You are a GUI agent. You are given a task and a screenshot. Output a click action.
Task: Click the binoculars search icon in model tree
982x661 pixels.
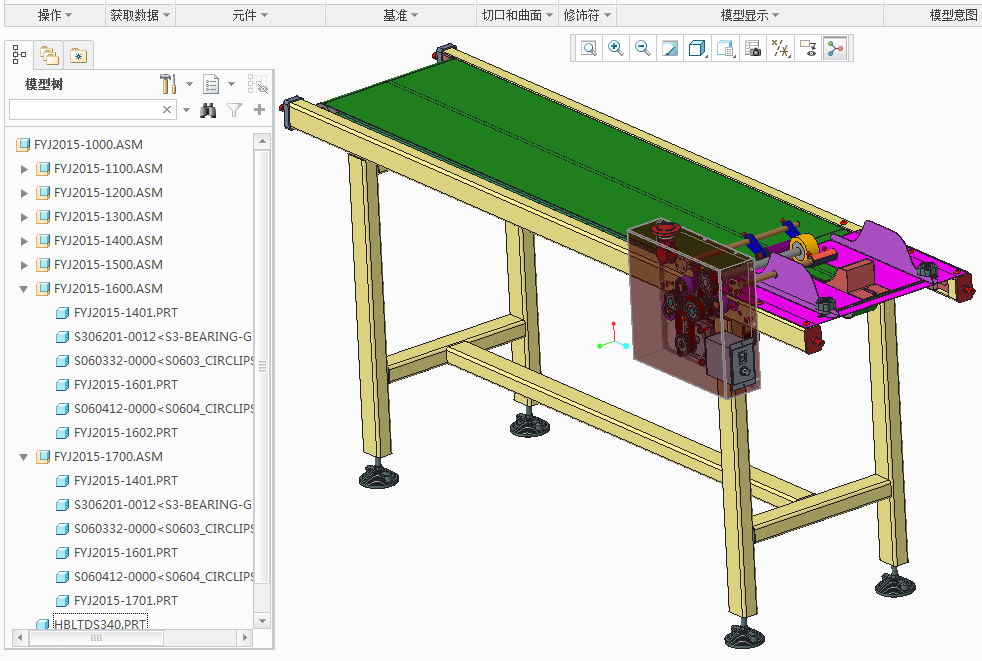click(x=208, y=110)
